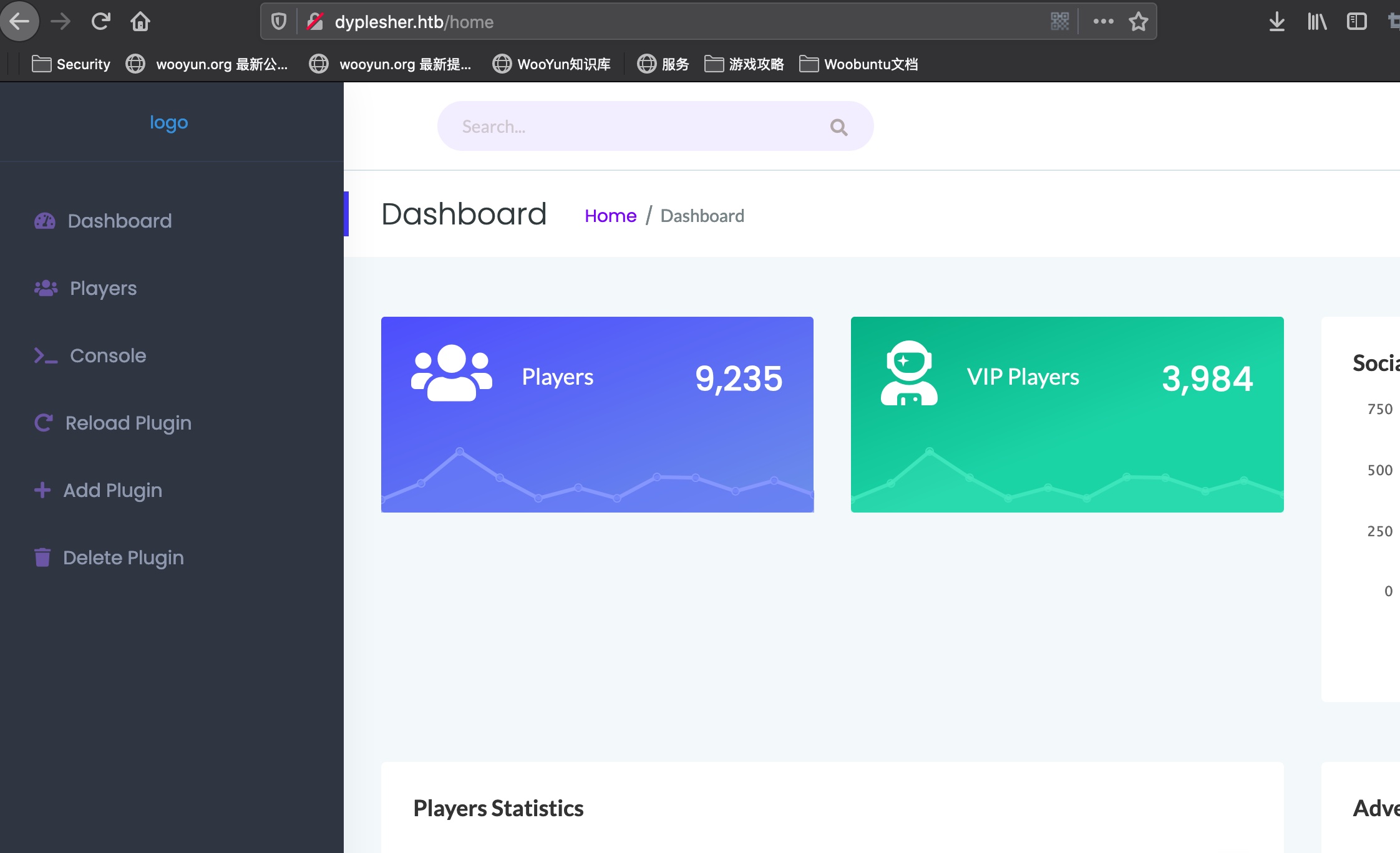Screen dimensions: 1400x853
Task: Bookmark this page with star icon
Action: 1138,22
